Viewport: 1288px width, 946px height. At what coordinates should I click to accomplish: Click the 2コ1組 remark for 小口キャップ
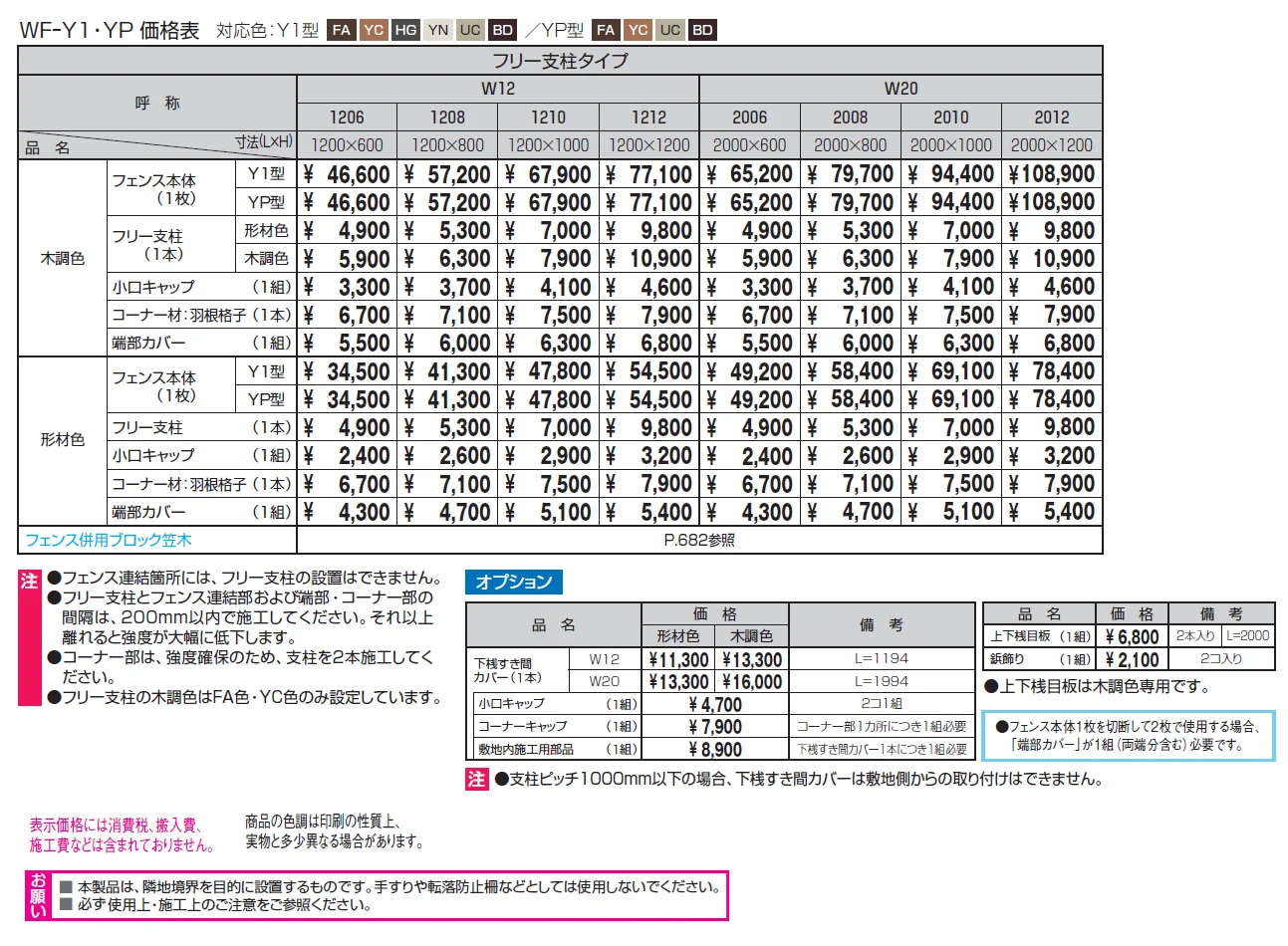(882, 704)
